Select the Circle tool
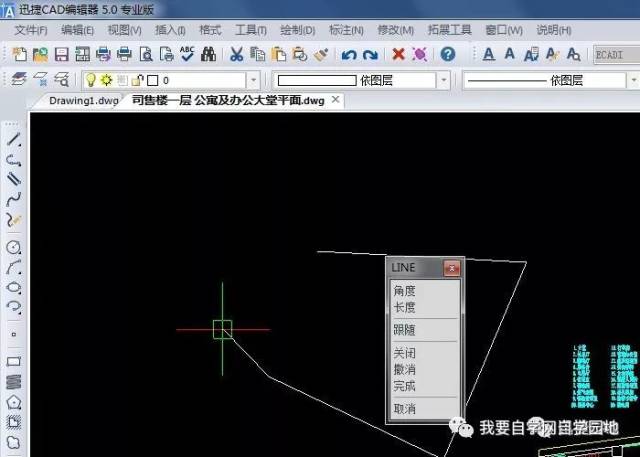The width and height of the screenshot is (640, 457). tap(13, 247)
